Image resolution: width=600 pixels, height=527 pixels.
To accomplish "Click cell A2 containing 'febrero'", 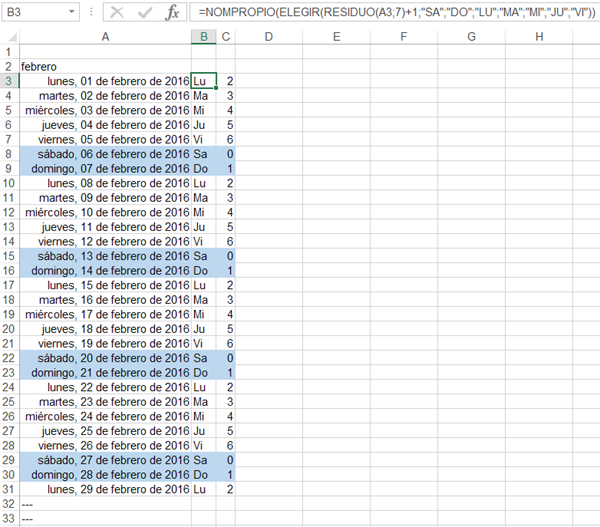I will coord(105,66).
